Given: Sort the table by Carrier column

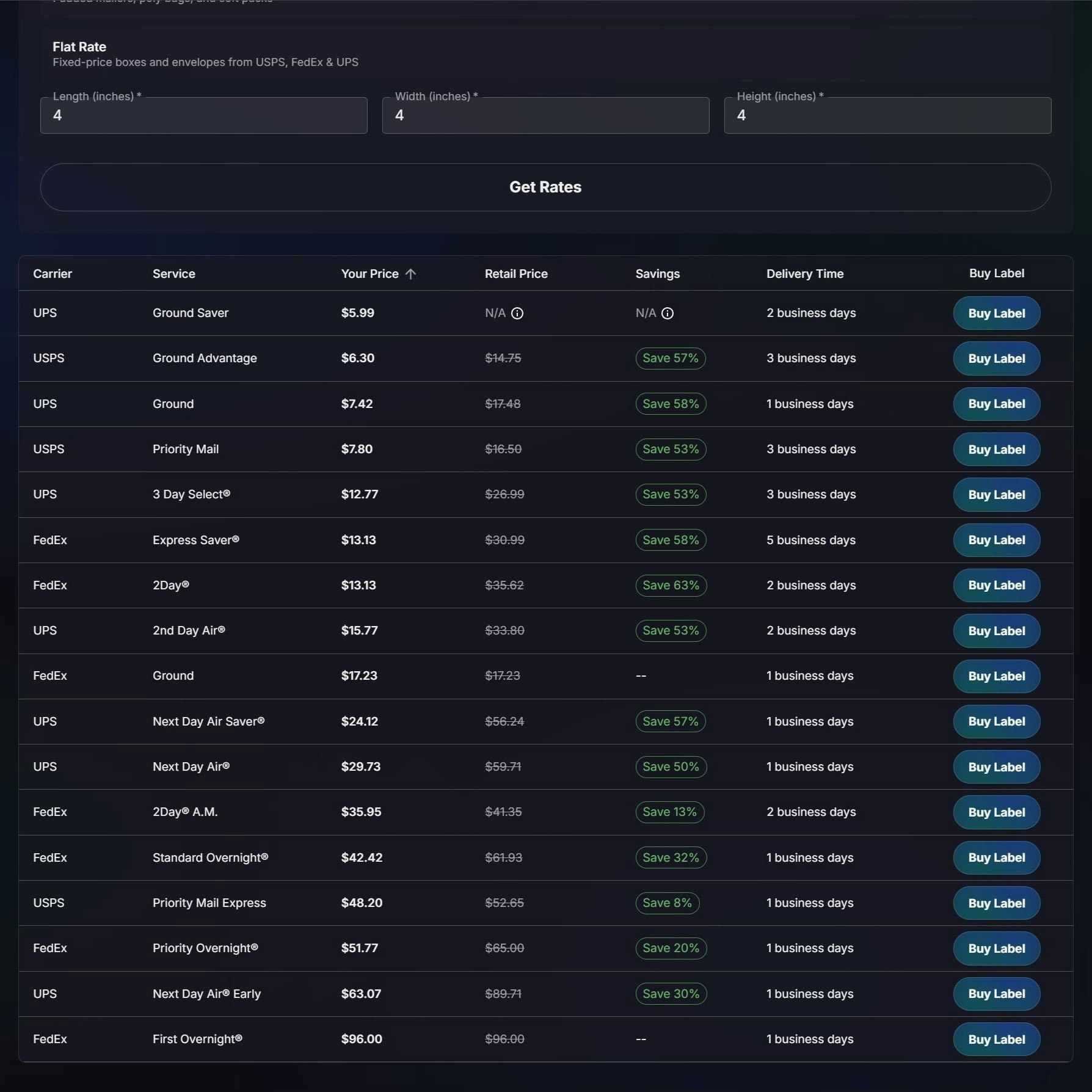Looking at the screenshot, I should coord(53,274).
